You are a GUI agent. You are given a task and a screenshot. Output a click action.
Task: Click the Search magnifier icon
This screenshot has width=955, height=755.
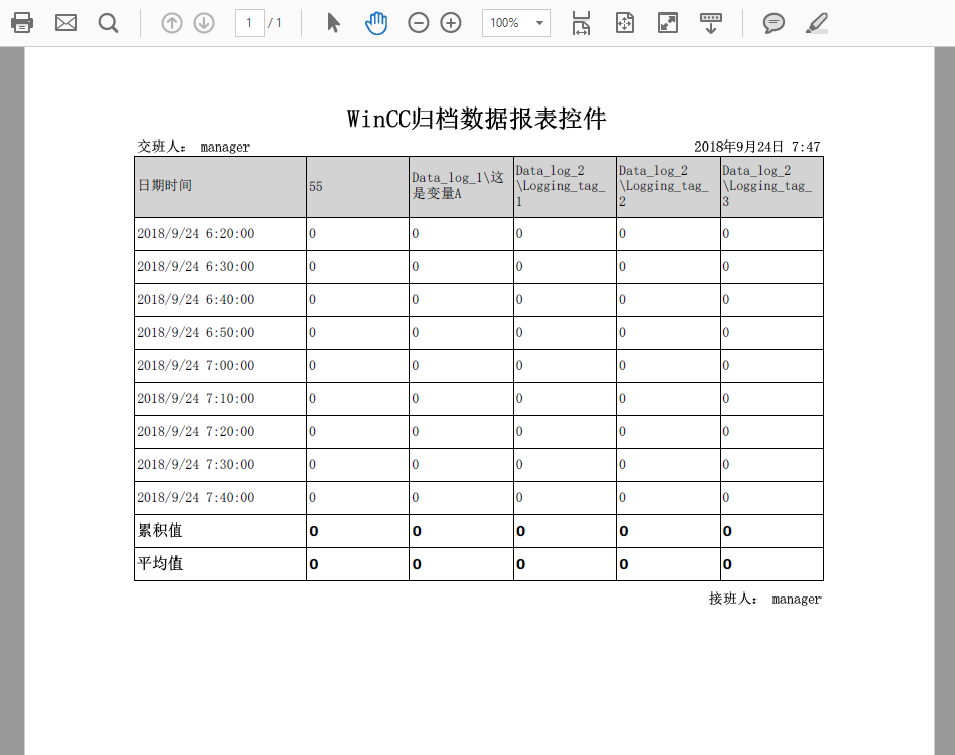(106, 22)
